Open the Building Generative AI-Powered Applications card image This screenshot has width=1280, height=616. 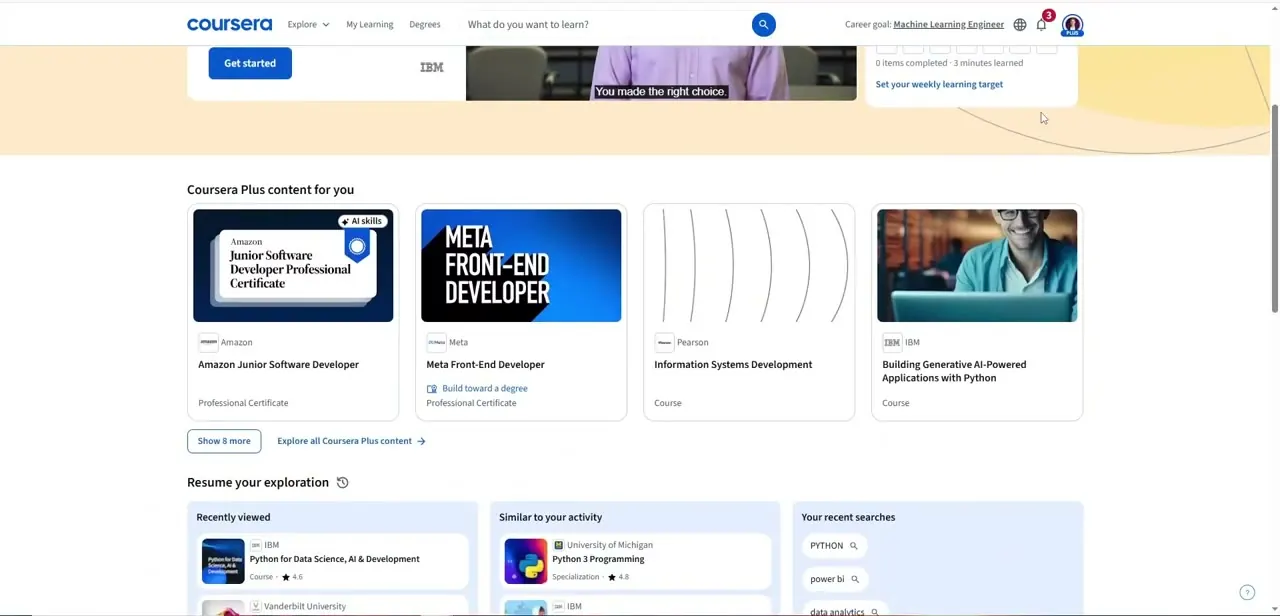pyautogui.click(x=977, y=266)
